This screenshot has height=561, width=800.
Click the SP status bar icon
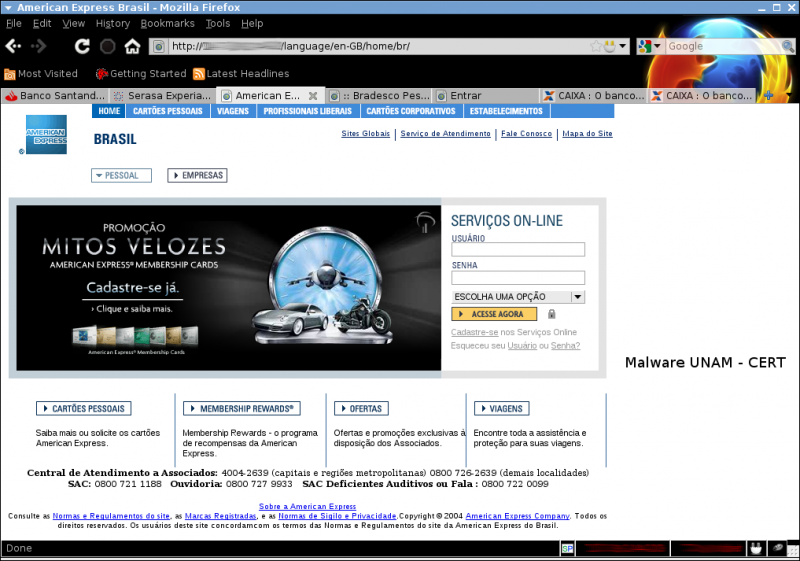[x=567, y=549]
